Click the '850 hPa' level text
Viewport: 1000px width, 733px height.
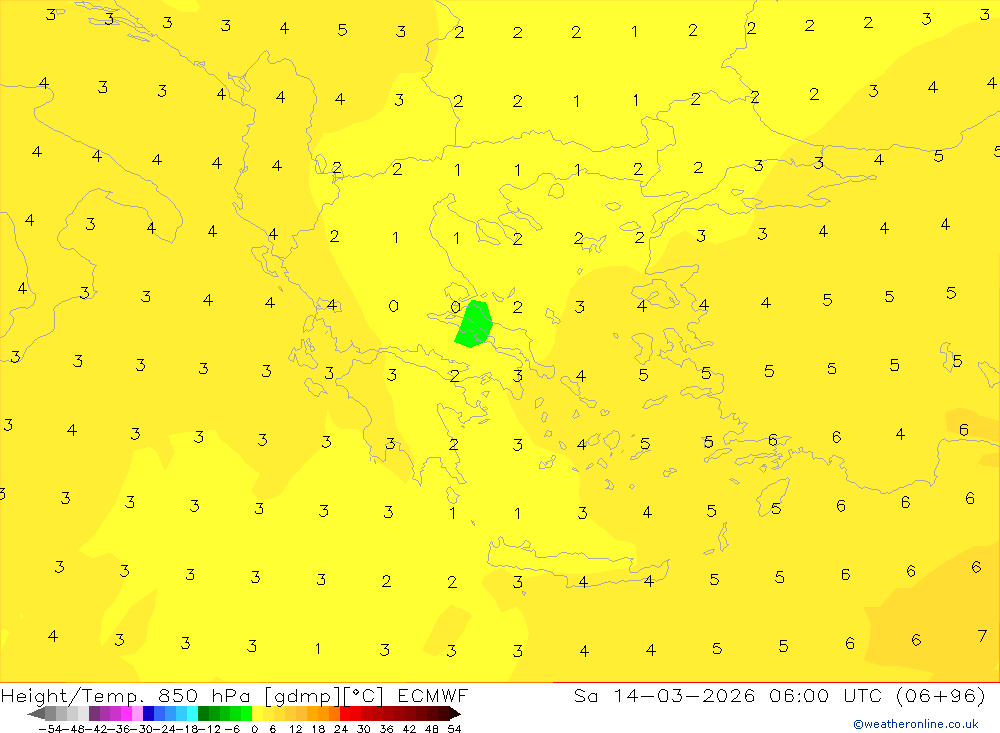pos(205,695)
